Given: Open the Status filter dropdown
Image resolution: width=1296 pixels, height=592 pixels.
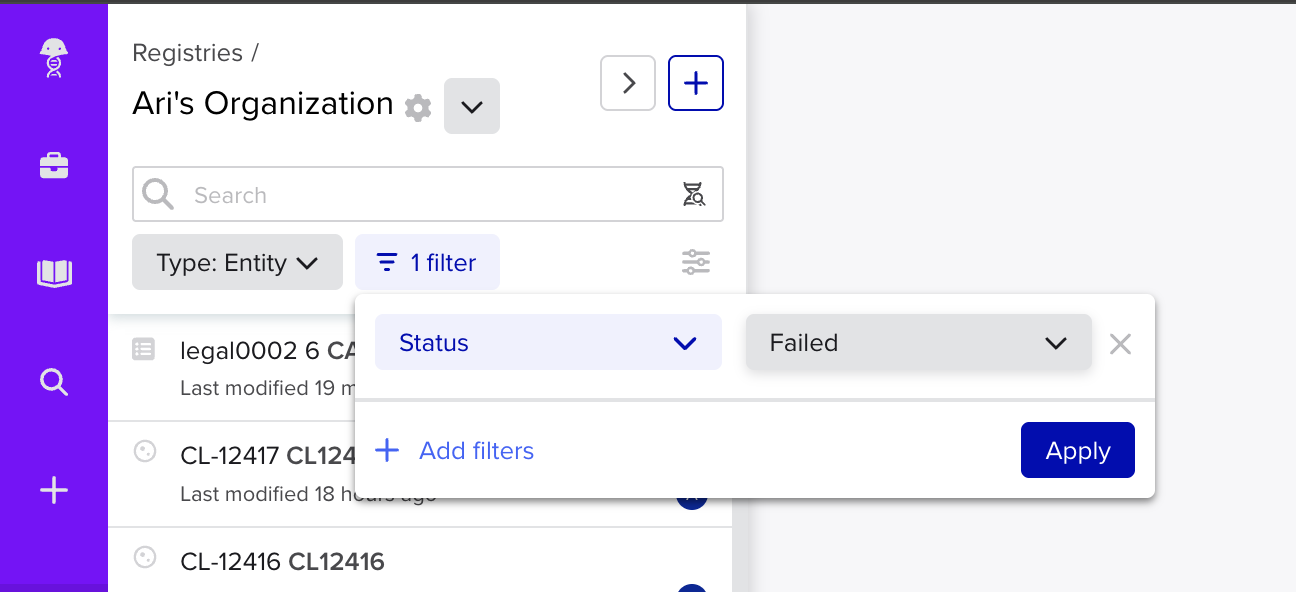Looking at the screenshot, I should 548,342.
